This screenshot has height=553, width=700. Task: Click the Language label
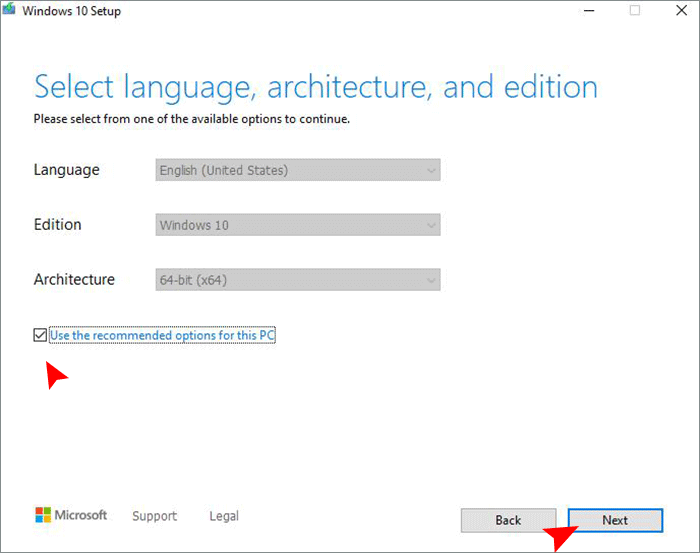point(67,170)
